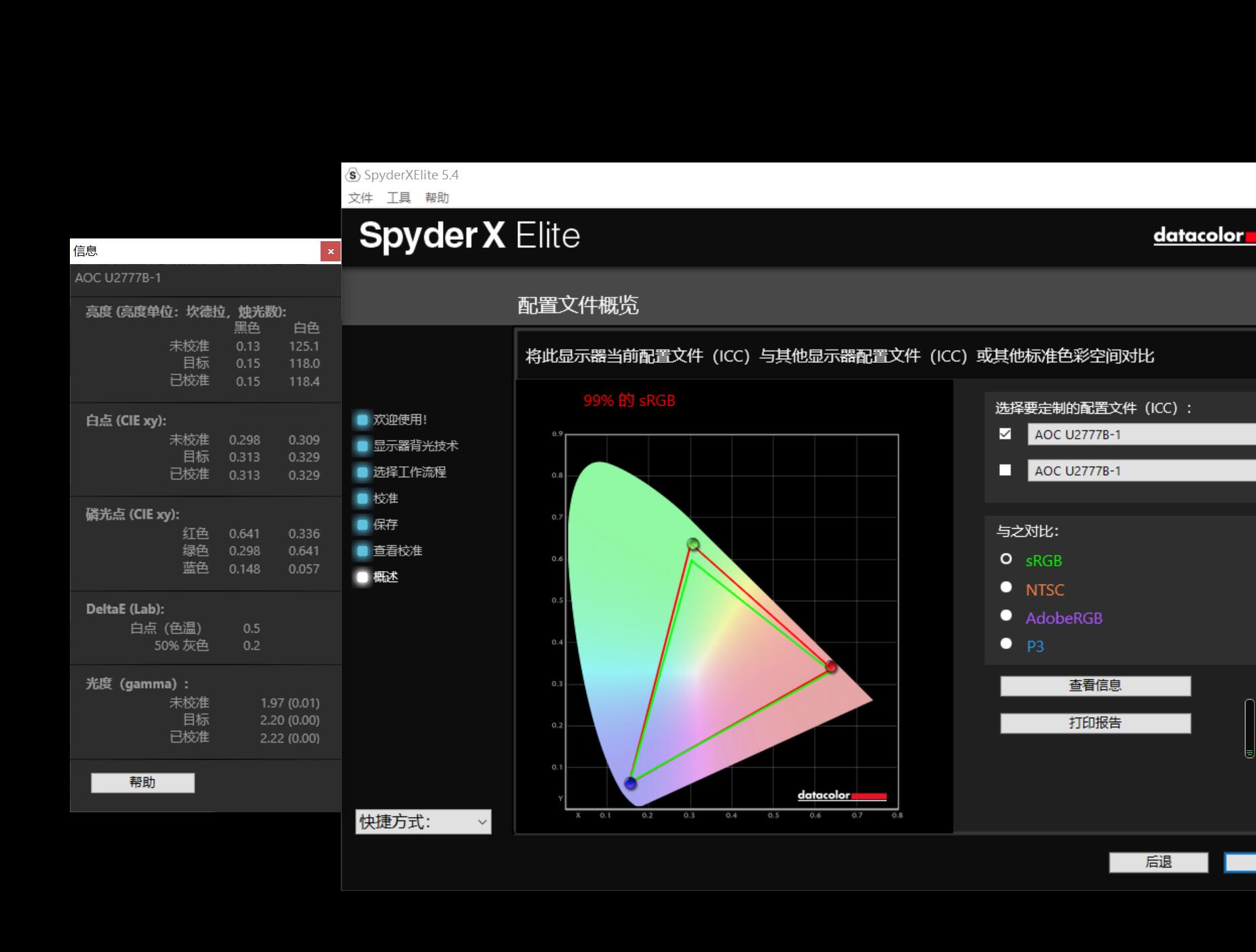Click the SpyderXElite app icon in title bar
Viewport: 1256px width, 952px height.
click(x=353, y=175)
